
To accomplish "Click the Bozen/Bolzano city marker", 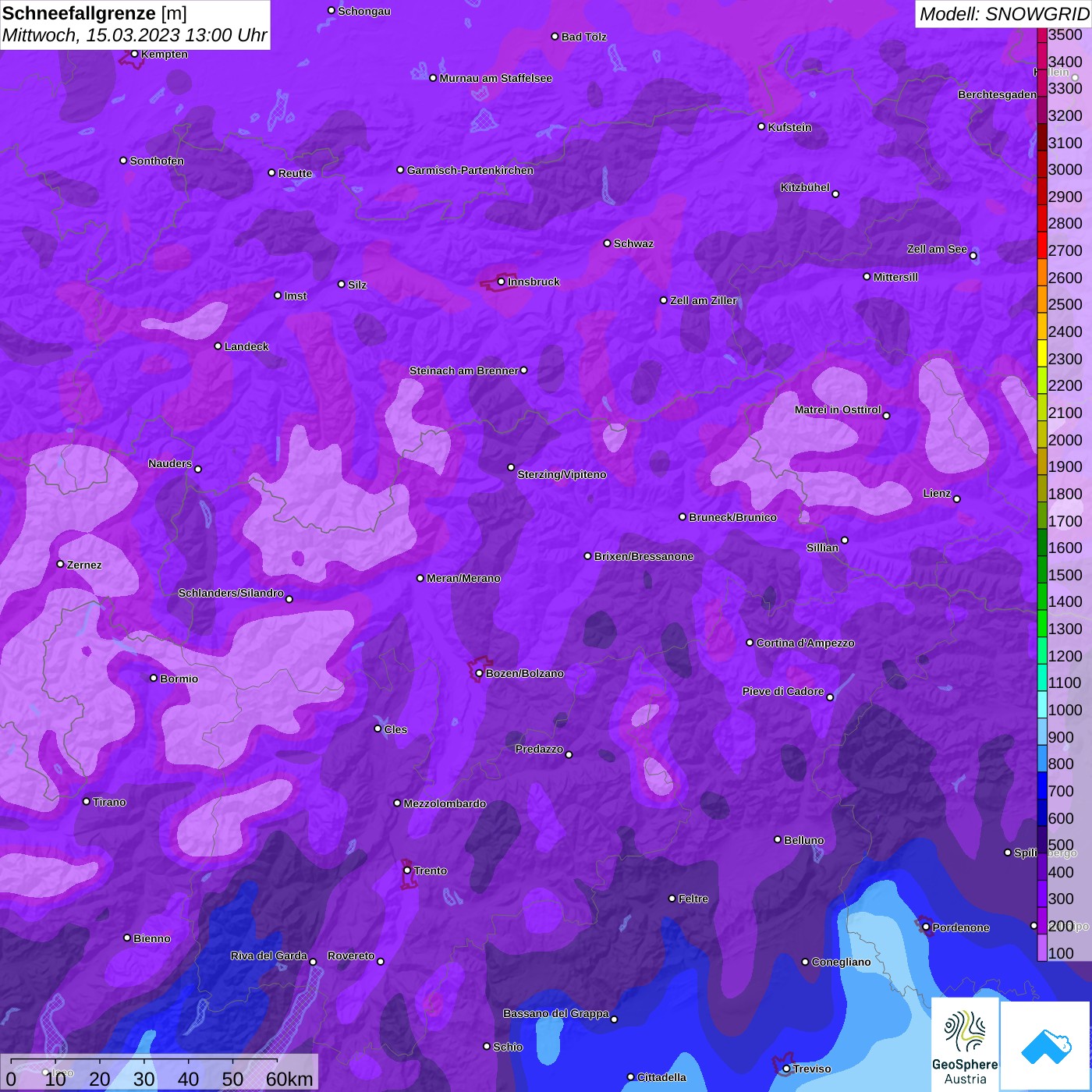I will tap(480, 673).
